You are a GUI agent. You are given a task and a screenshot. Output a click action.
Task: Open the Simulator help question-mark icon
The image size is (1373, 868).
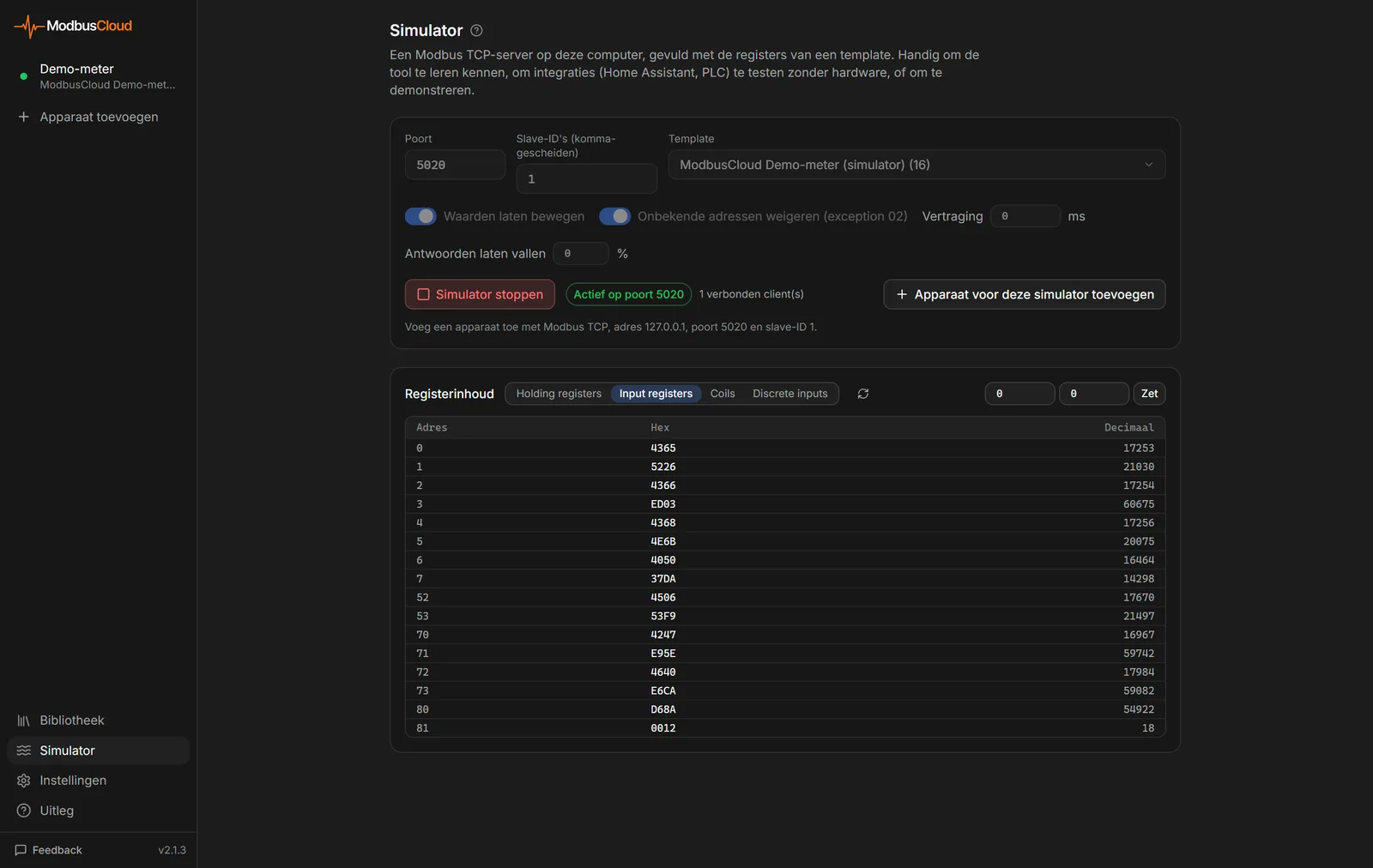(x=476, y=31)
